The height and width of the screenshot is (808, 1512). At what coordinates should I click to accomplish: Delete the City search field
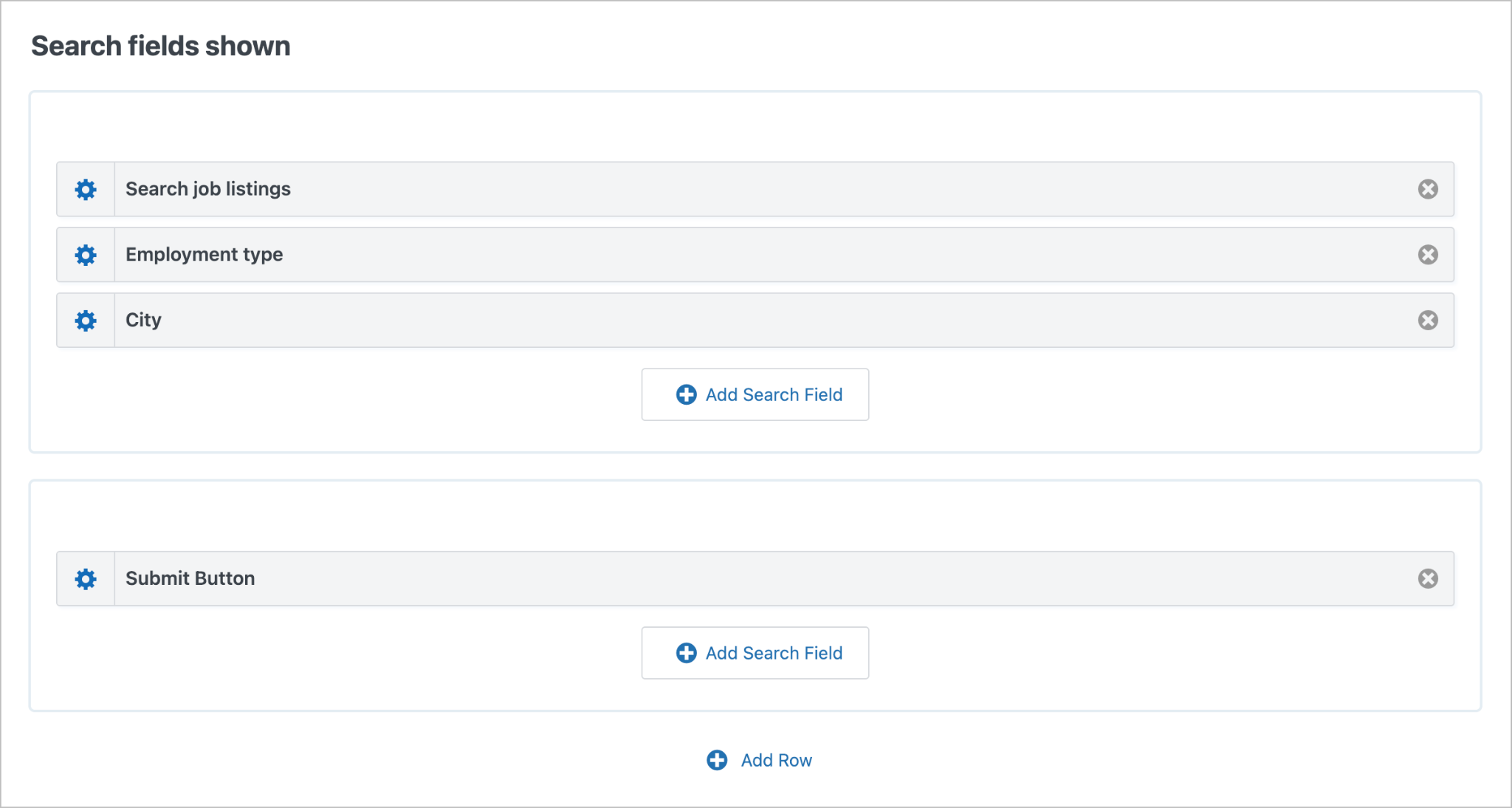(1428, 320)
